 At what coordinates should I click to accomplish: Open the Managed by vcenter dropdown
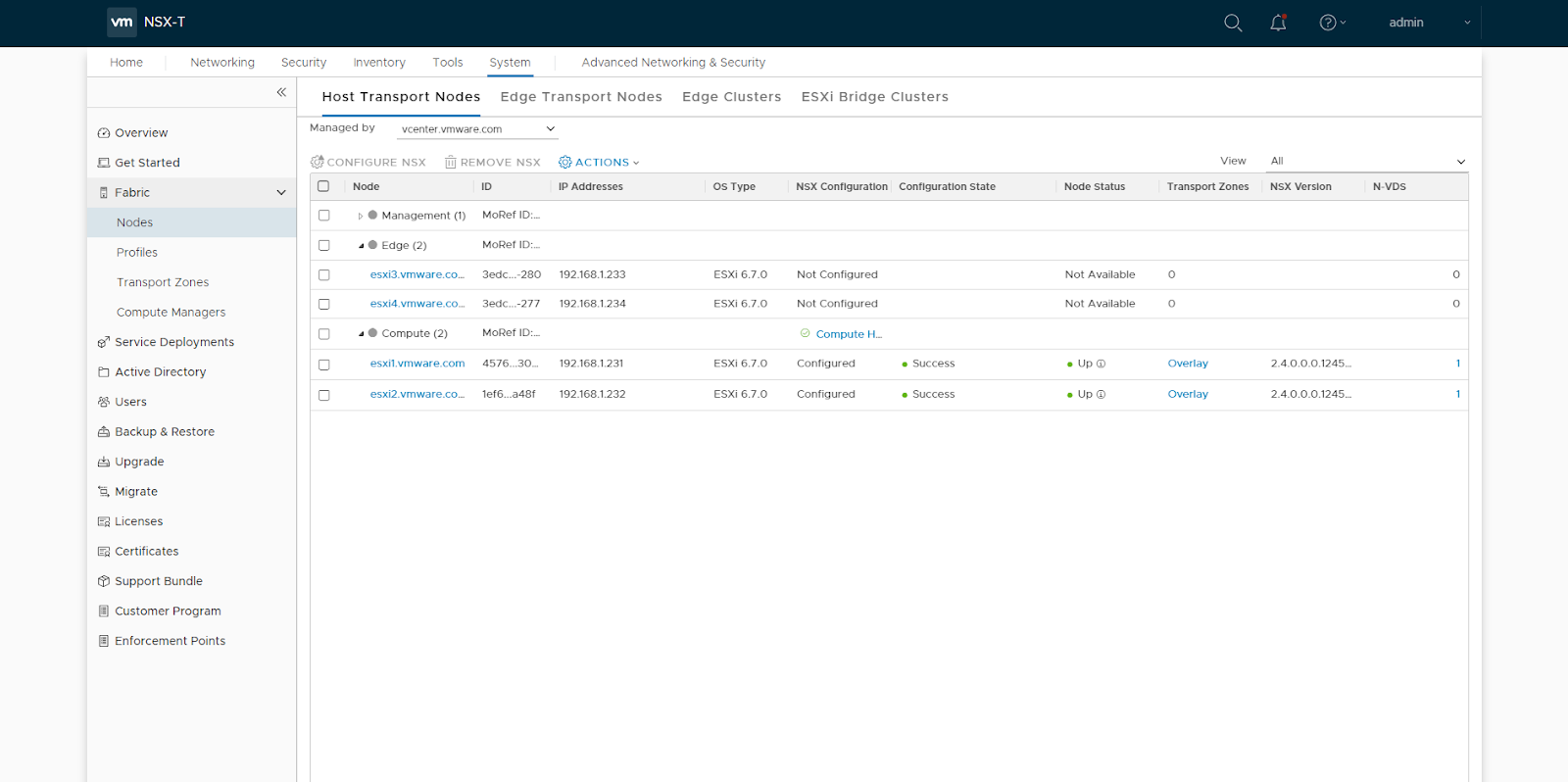(x=477, y=129)
